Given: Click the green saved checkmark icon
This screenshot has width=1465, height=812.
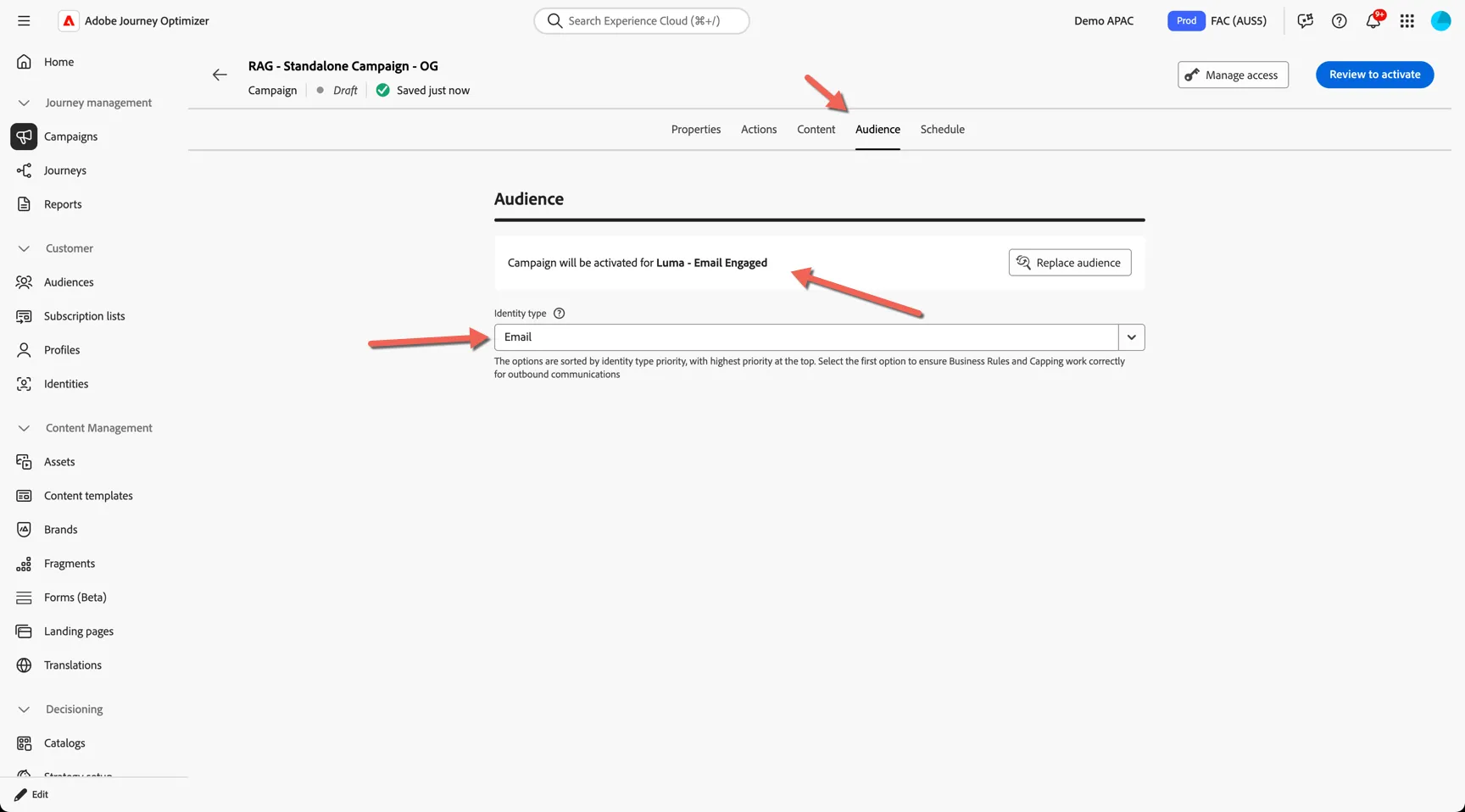Looking at the screenshot, I should (x=383, y=90).
